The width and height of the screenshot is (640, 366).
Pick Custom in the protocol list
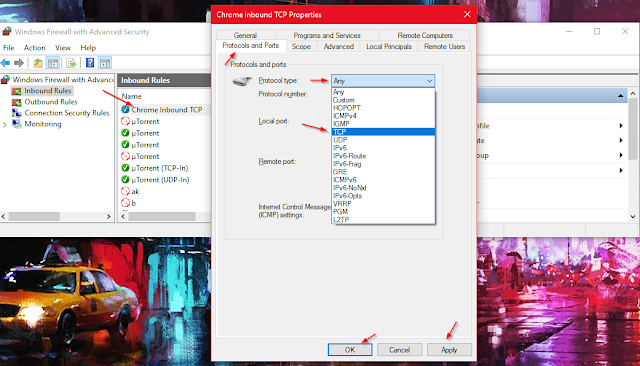[383, 100]
